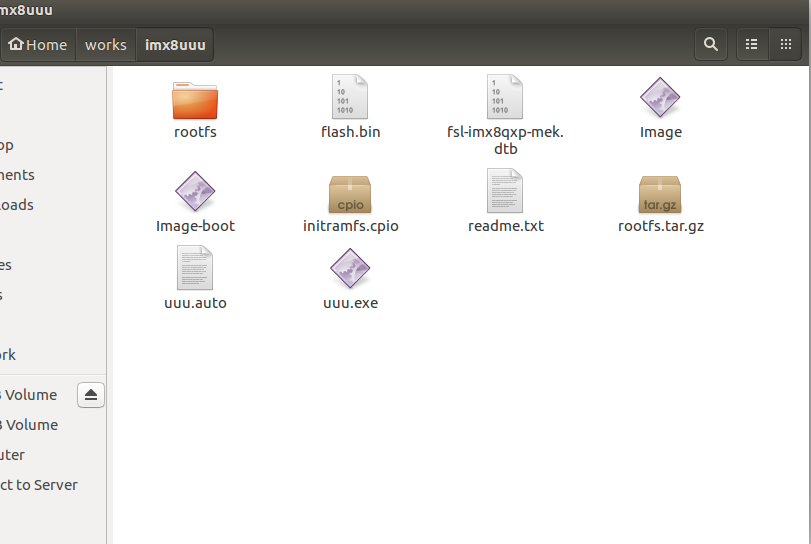Select the uuu.auto text file icon

[x=195, y=268]
